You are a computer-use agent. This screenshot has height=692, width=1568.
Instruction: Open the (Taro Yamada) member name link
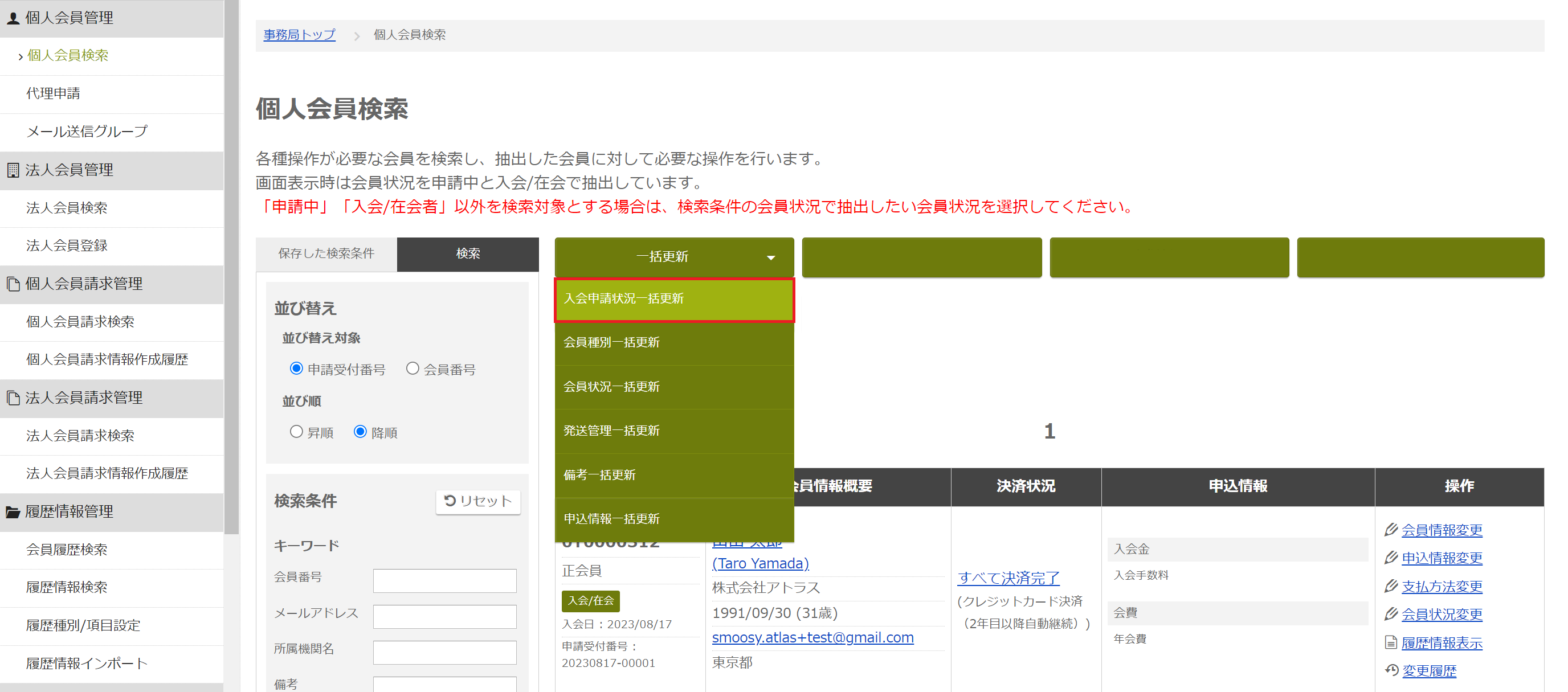click(x=760, y=564)
